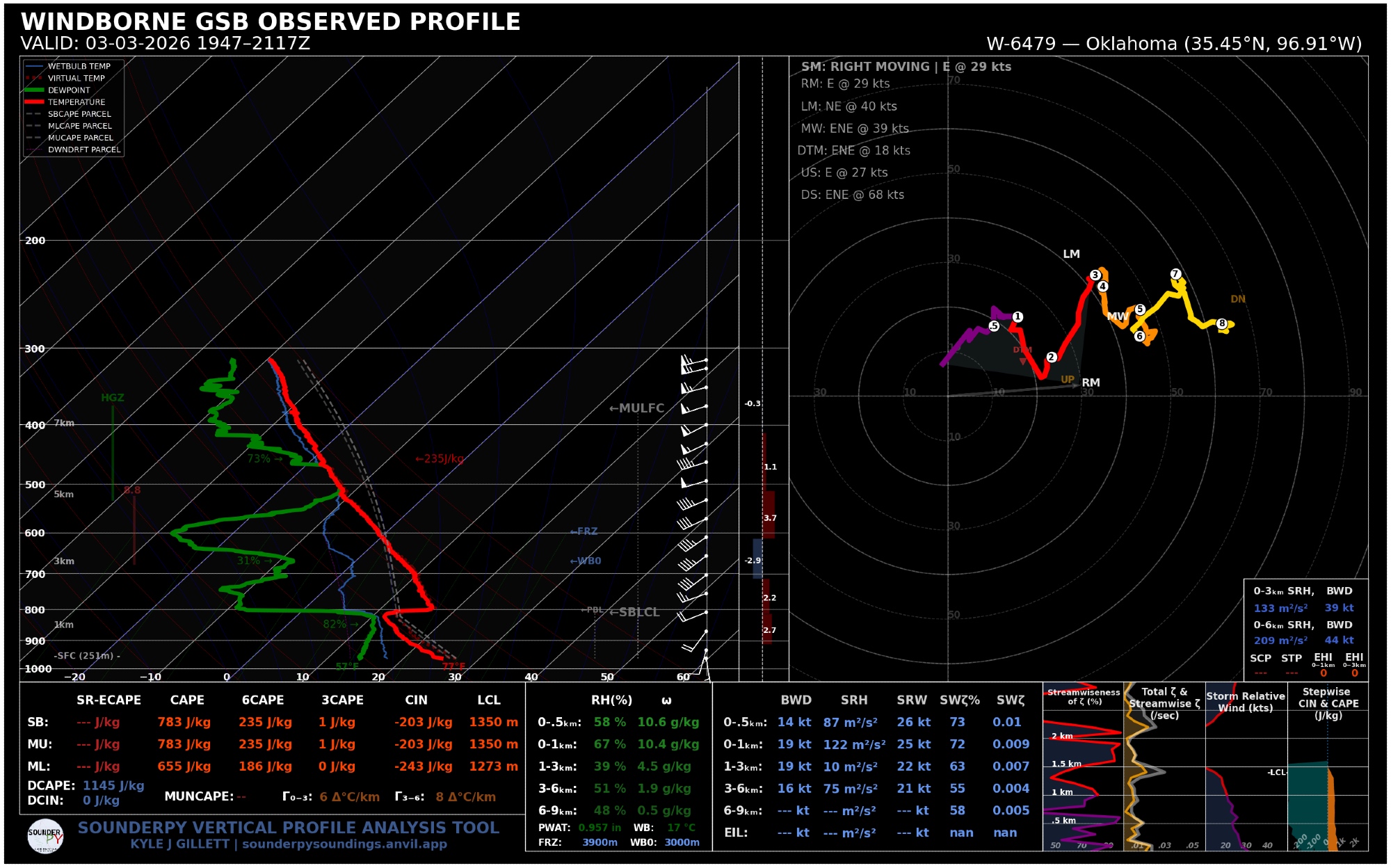Select the Storm Relative Wind panel title
The width and height of the screenshot is (1391, 868).
(1245, 701)
